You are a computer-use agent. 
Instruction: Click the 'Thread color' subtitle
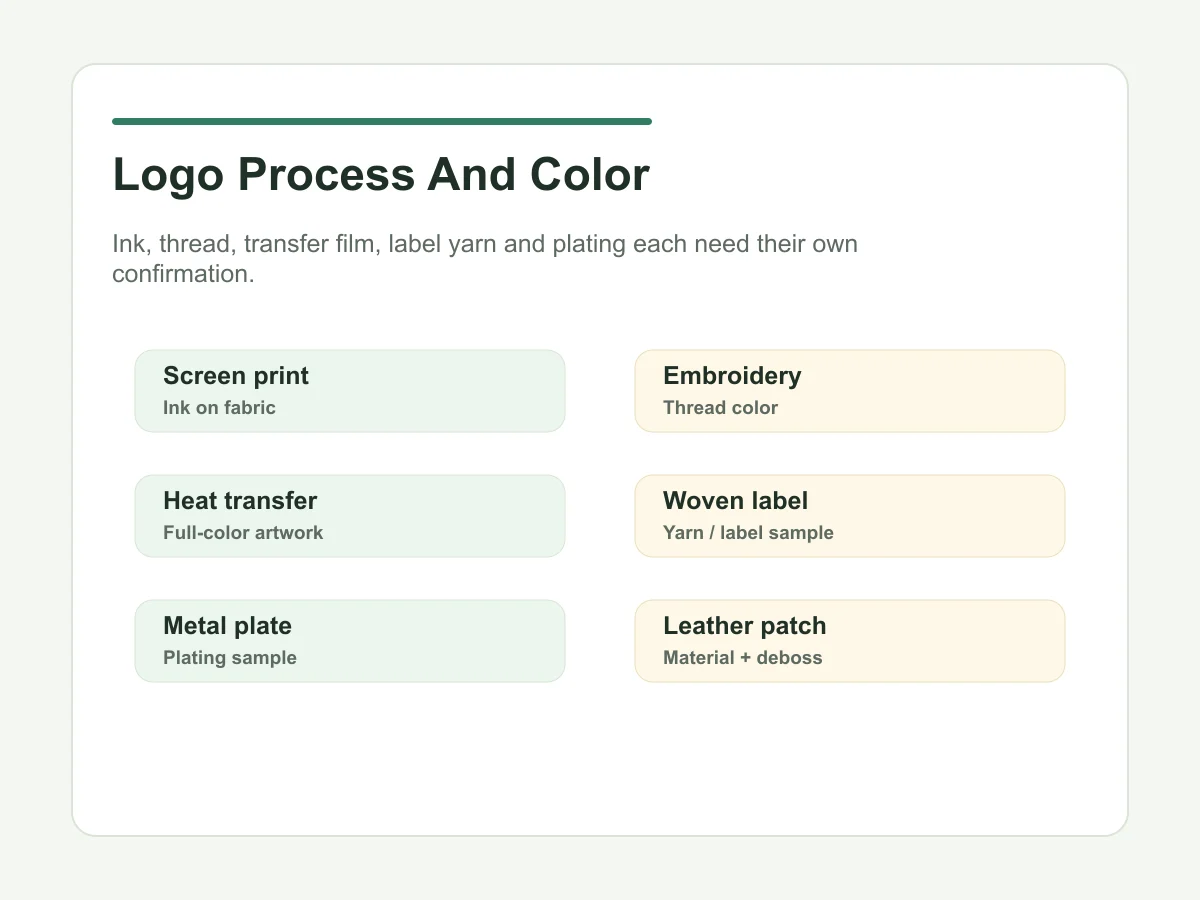point(720,408)
